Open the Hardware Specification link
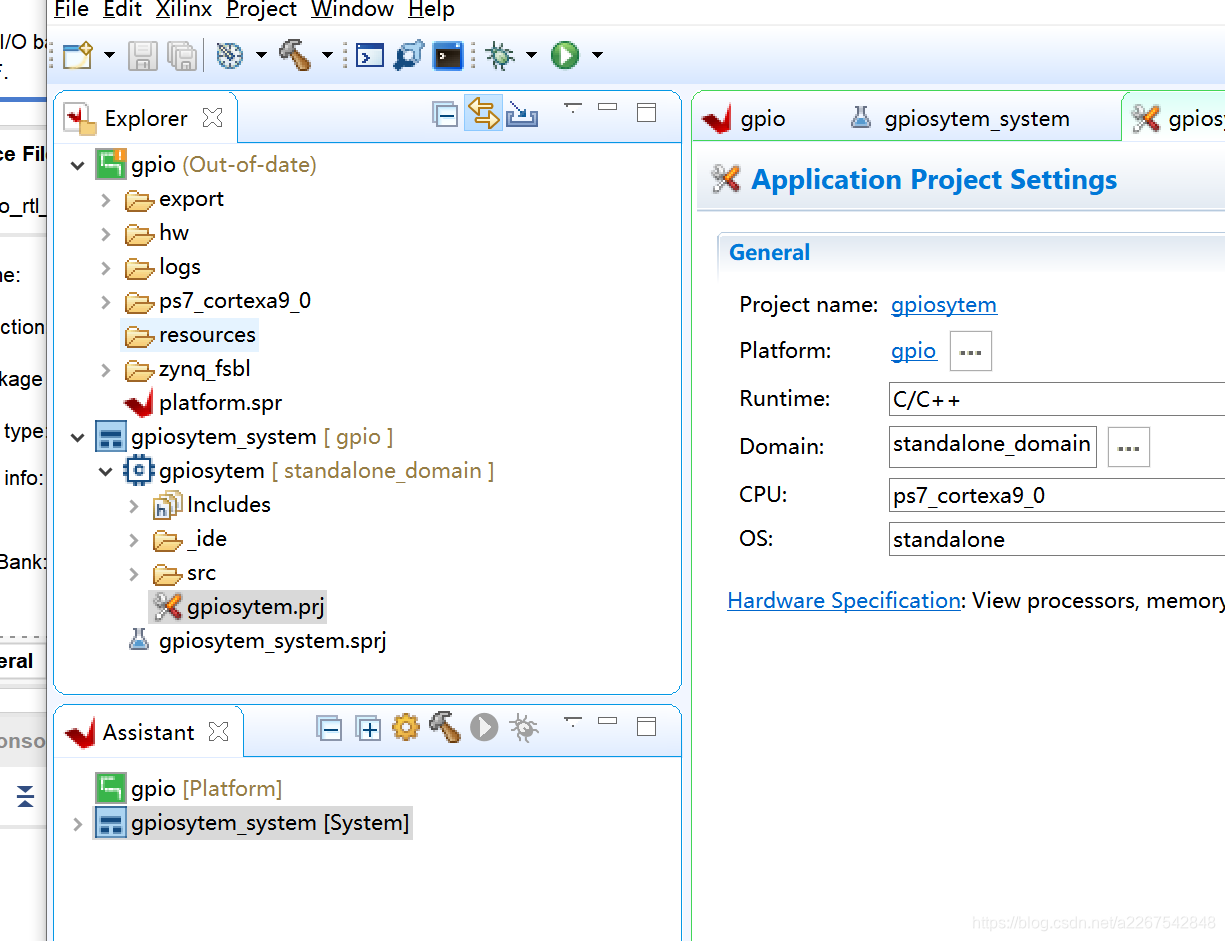1225x941 pixels. (x=844, y=601)
